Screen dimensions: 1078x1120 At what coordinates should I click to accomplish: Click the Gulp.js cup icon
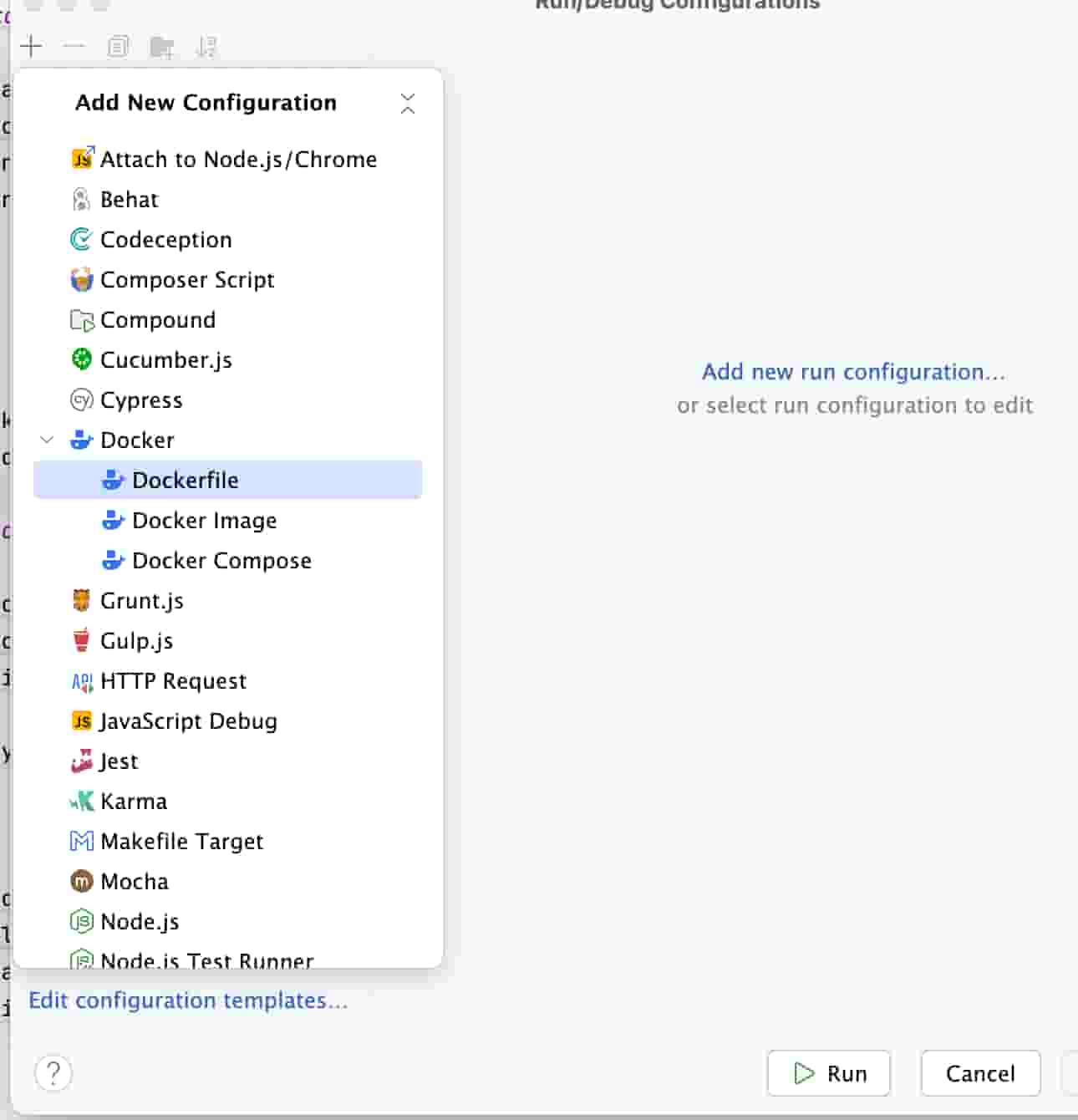(x=81, y=640)
